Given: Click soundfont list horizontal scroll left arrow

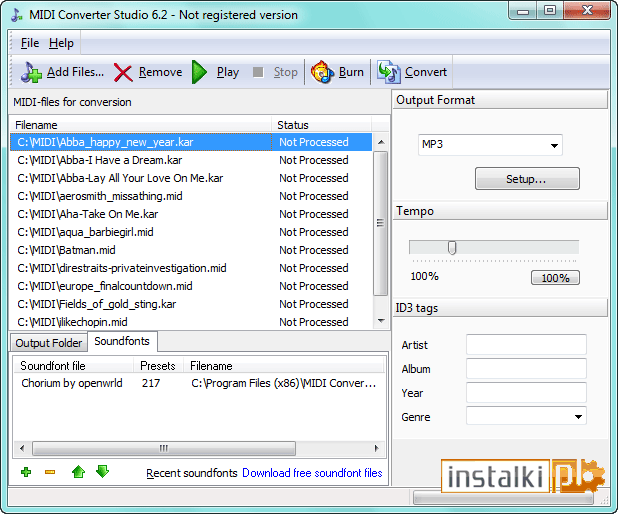Looking at the screenshot, I should tap(22, 448).
